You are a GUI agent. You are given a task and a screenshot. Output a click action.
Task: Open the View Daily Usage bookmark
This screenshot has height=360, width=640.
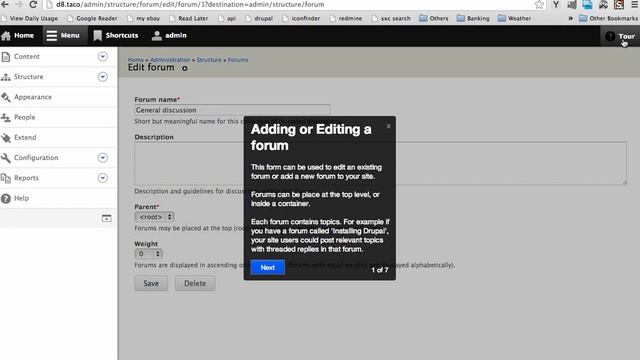[29, 18]
